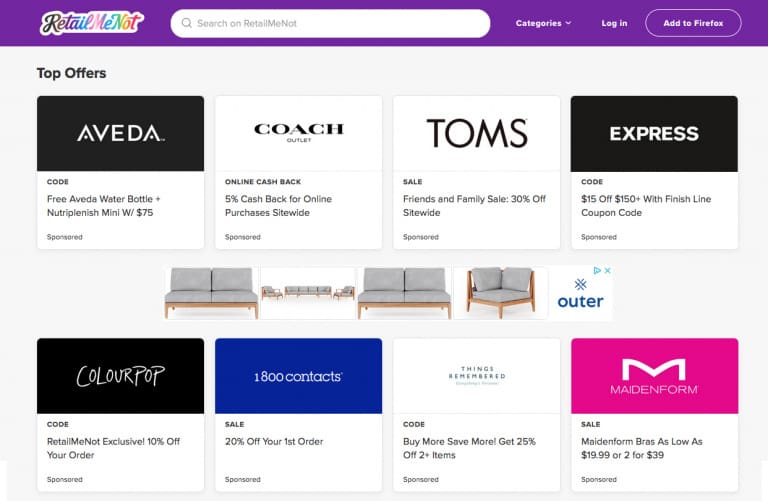The image size is (768, 501).
Task: Open the Express logo tile
Action: pyautogui.click(x=654, y=133)
